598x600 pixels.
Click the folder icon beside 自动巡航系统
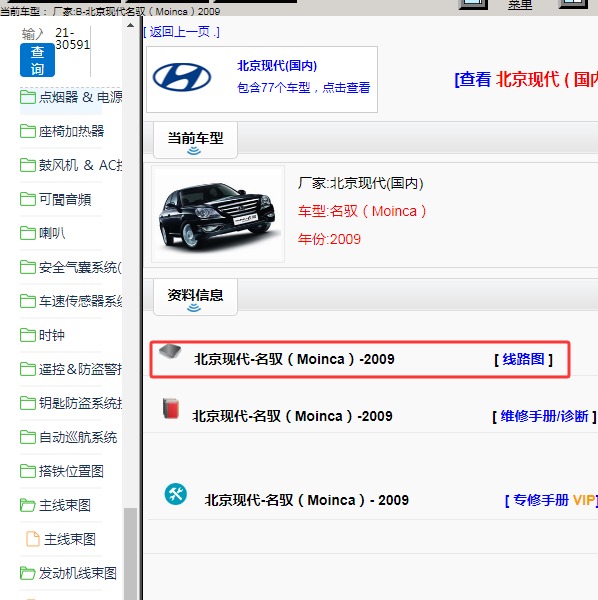click(28, 437)
